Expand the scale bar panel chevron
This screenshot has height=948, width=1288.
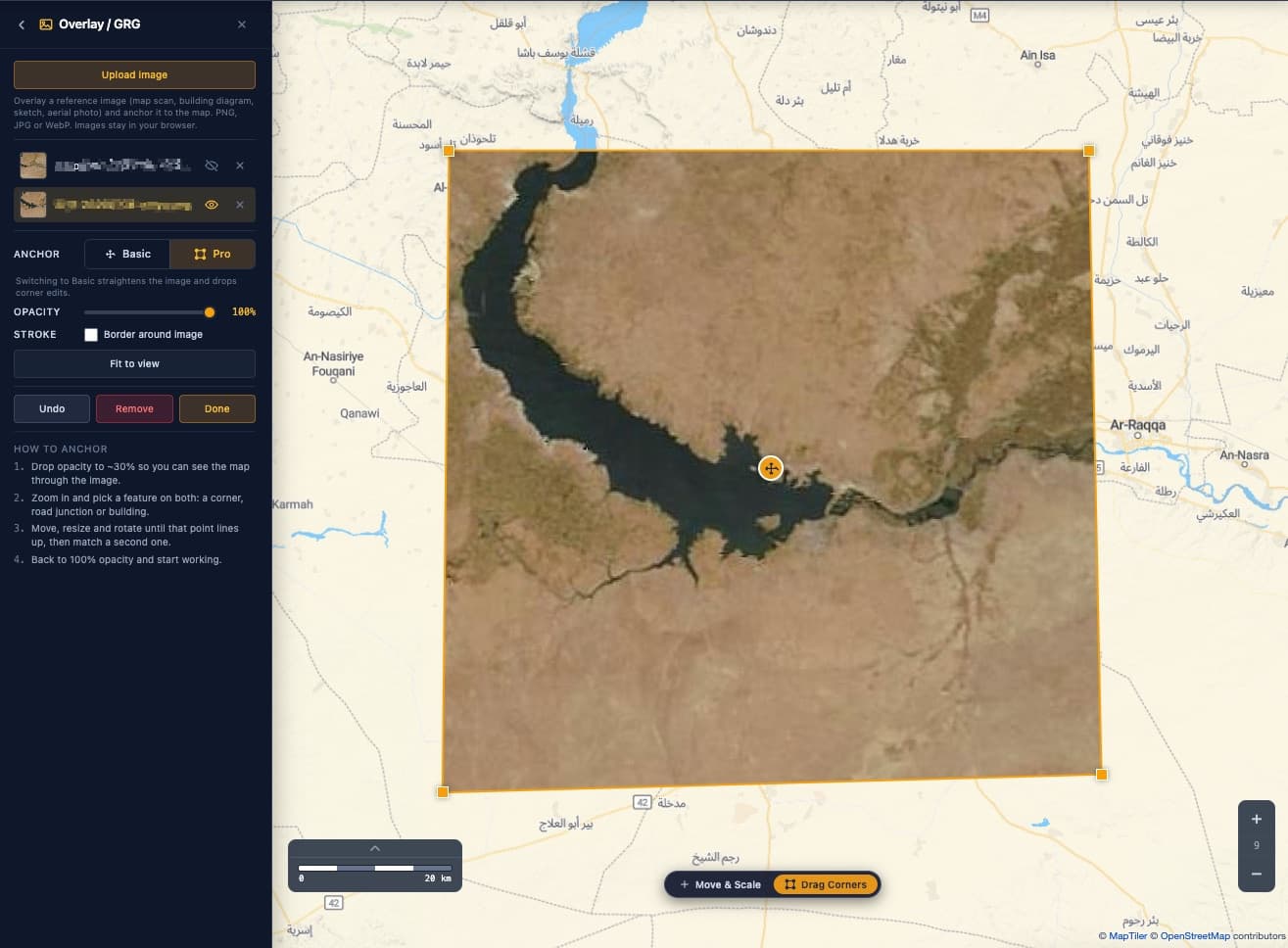click(x=375, y=848)
